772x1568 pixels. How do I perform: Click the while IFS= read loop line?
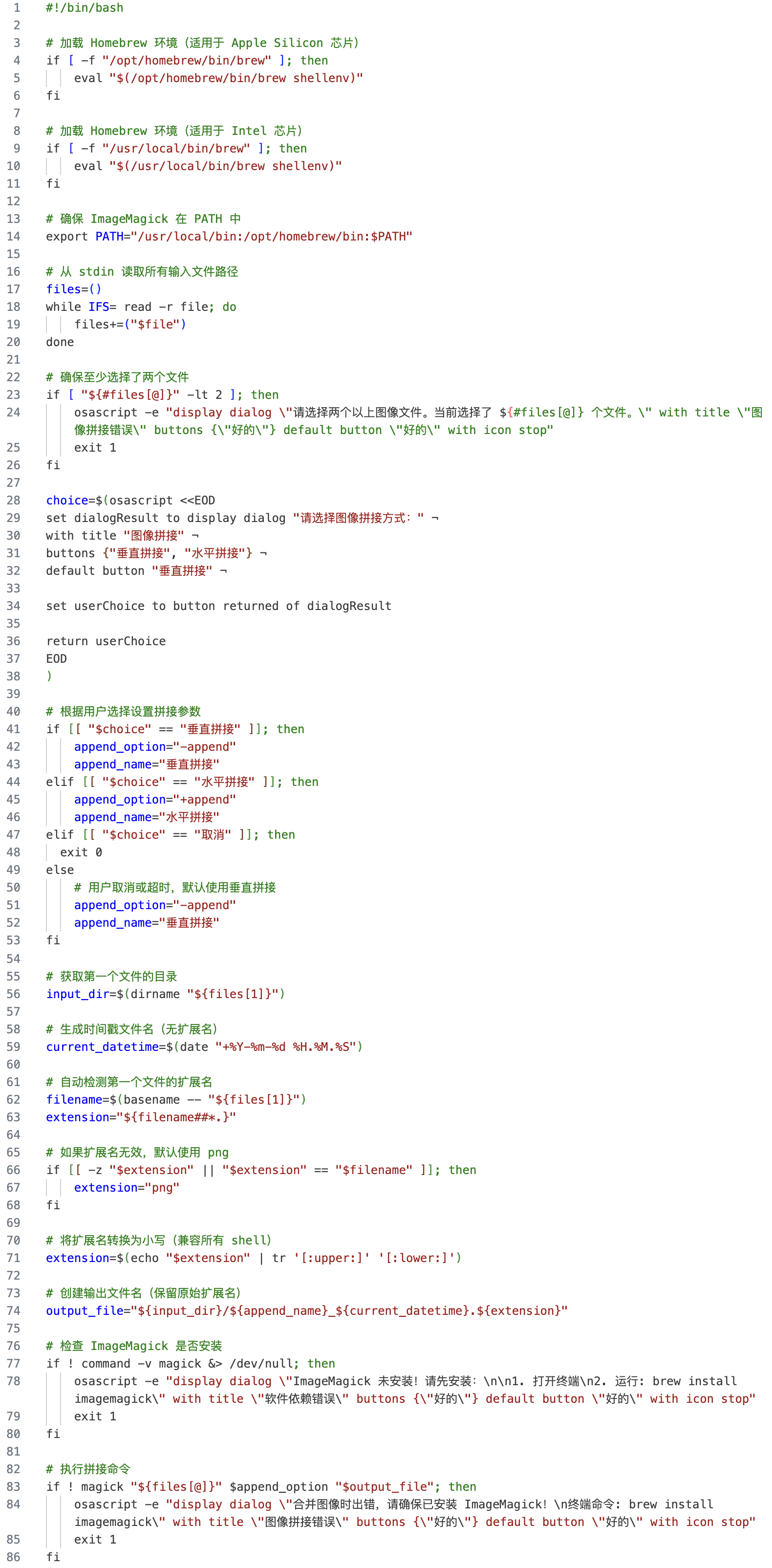141,307
